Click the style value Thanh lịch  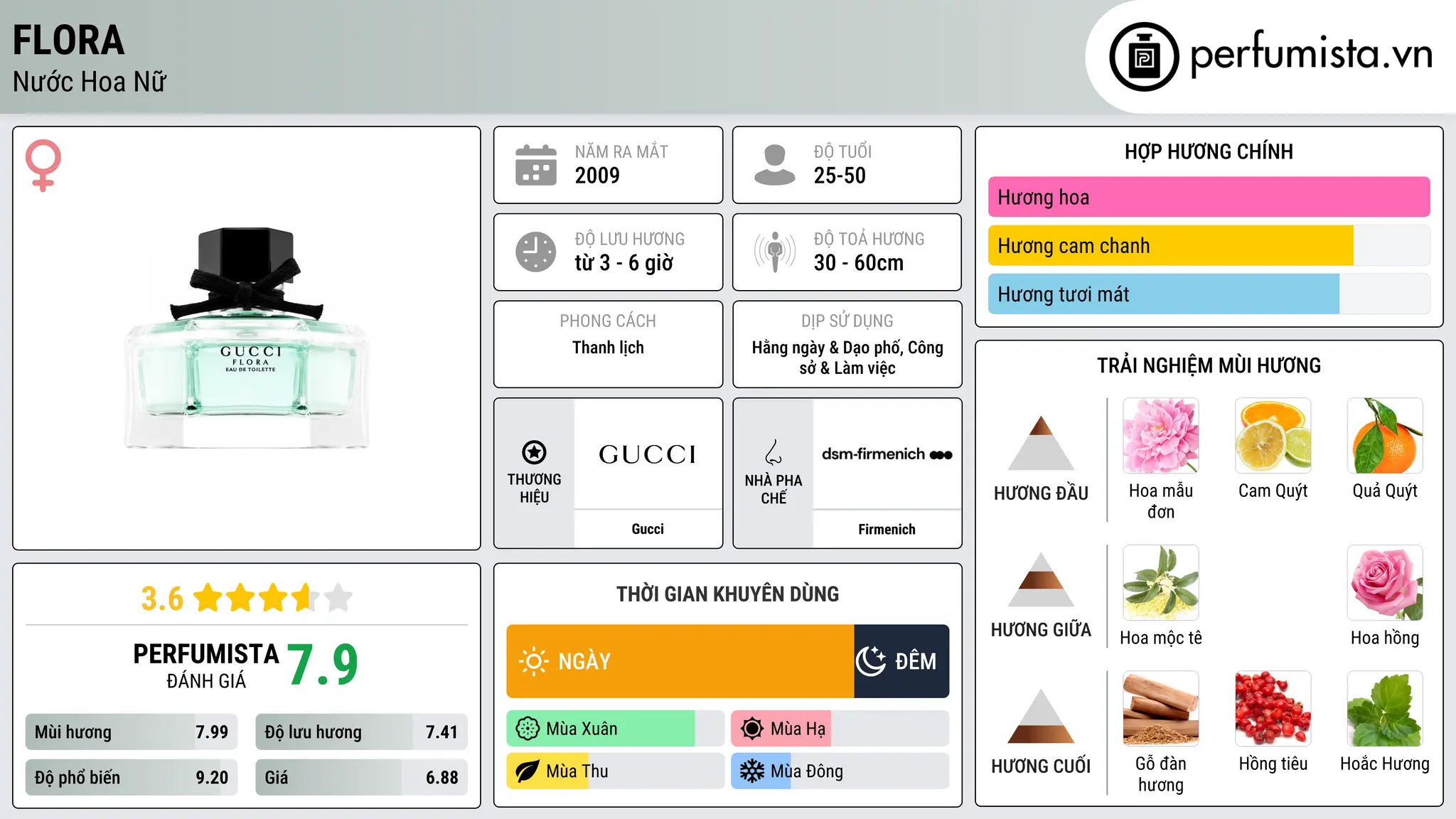(x=608, y=348)
